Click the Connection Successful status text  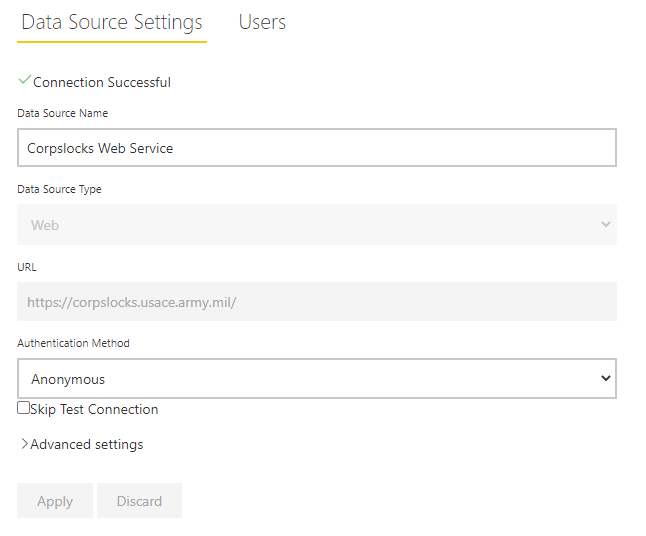coord(102,83)
